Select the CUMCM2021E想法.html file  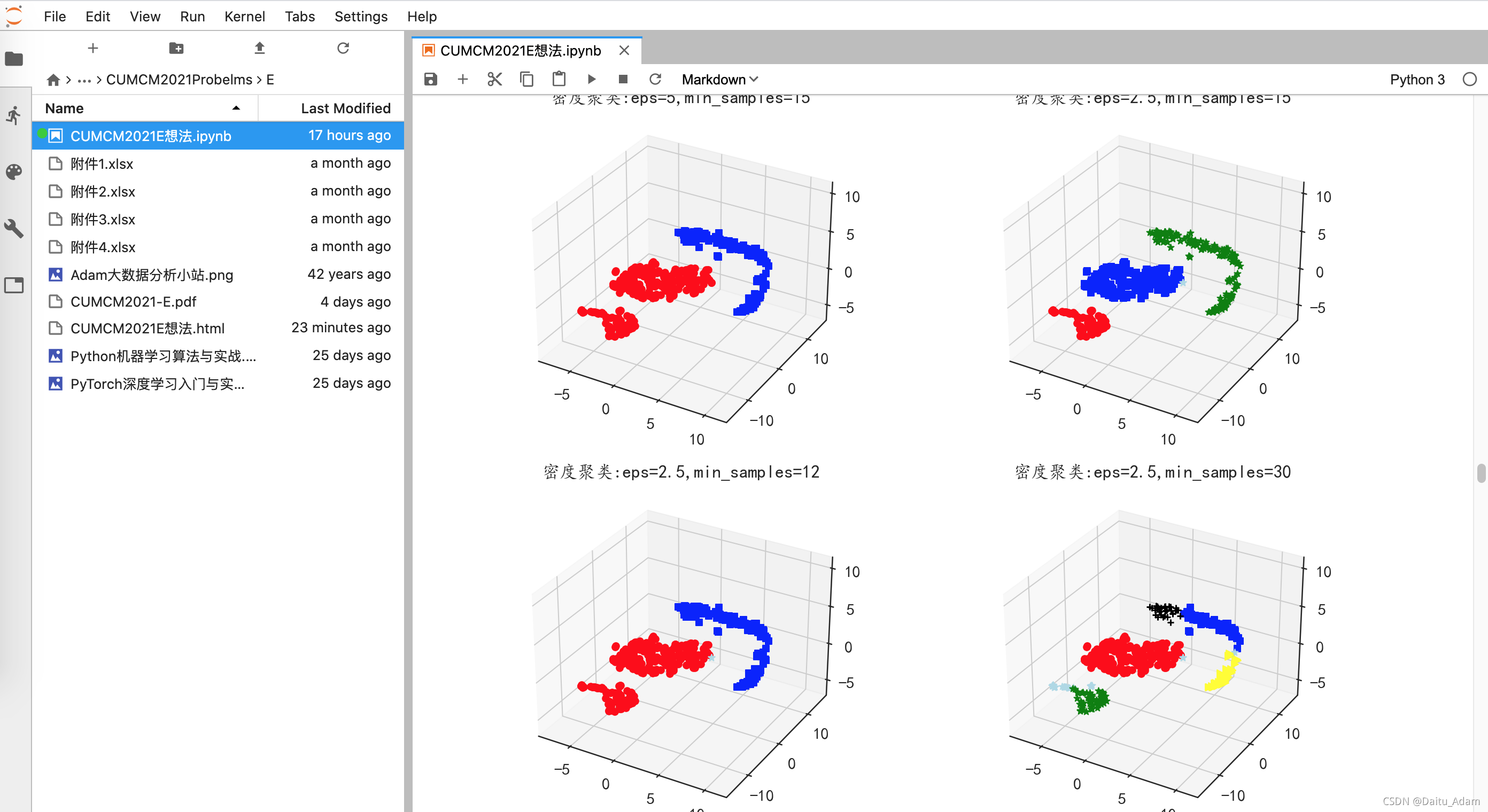tap(219, 328)
